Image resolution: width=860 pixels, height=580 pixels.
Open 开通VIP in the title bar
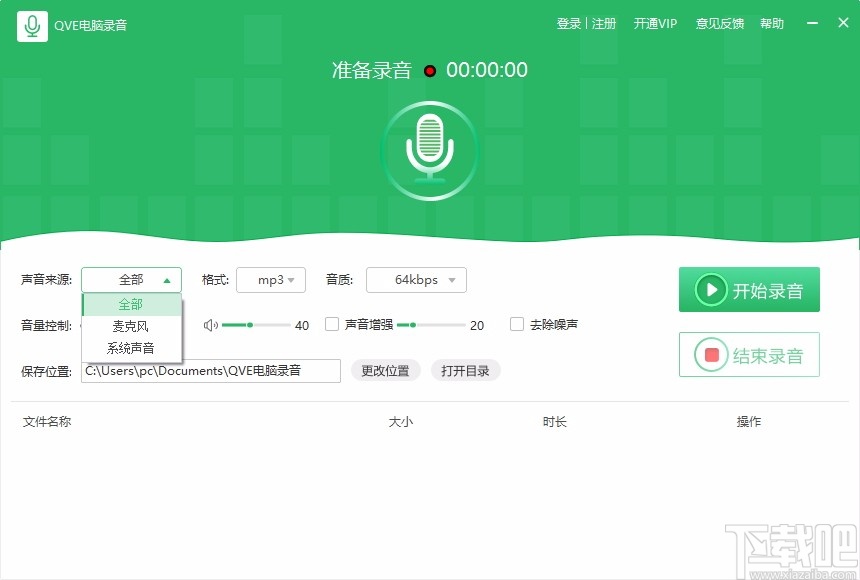coord(655,23)
